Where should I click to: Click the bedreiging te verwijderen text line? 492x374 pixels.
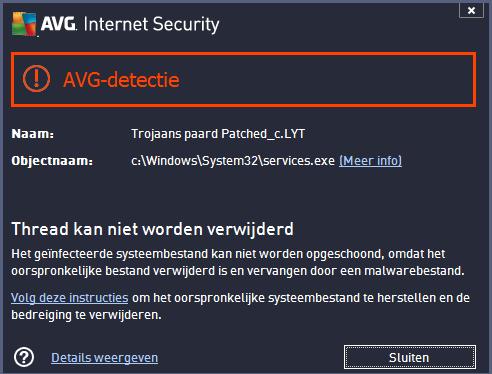[x=86, y=315]
